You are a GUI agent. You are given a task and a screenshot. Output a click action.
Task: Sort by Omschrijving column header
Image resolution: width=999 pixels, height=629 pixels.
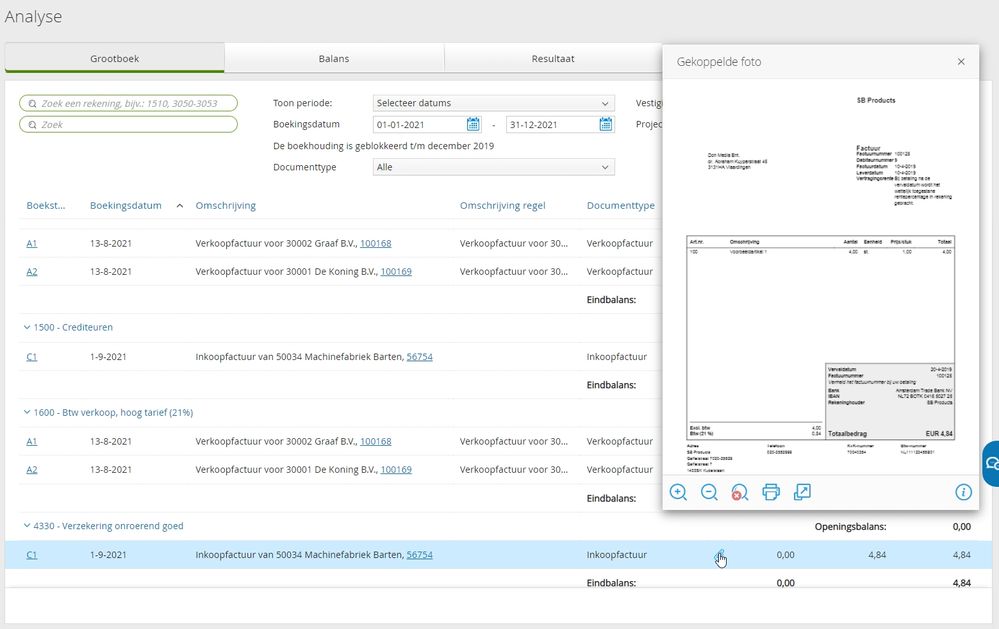[226, 205]
